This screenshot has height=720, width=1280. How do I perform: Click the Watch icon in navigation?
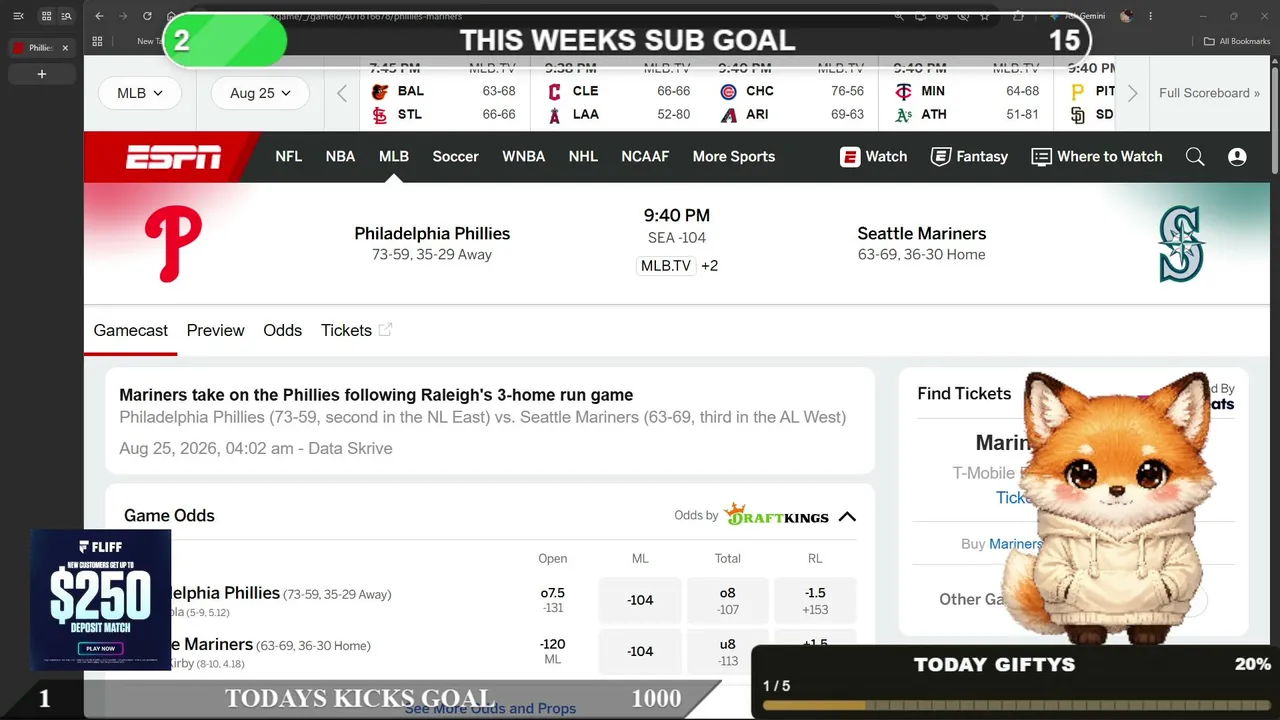pyautogui.click(x=850, y=157)
